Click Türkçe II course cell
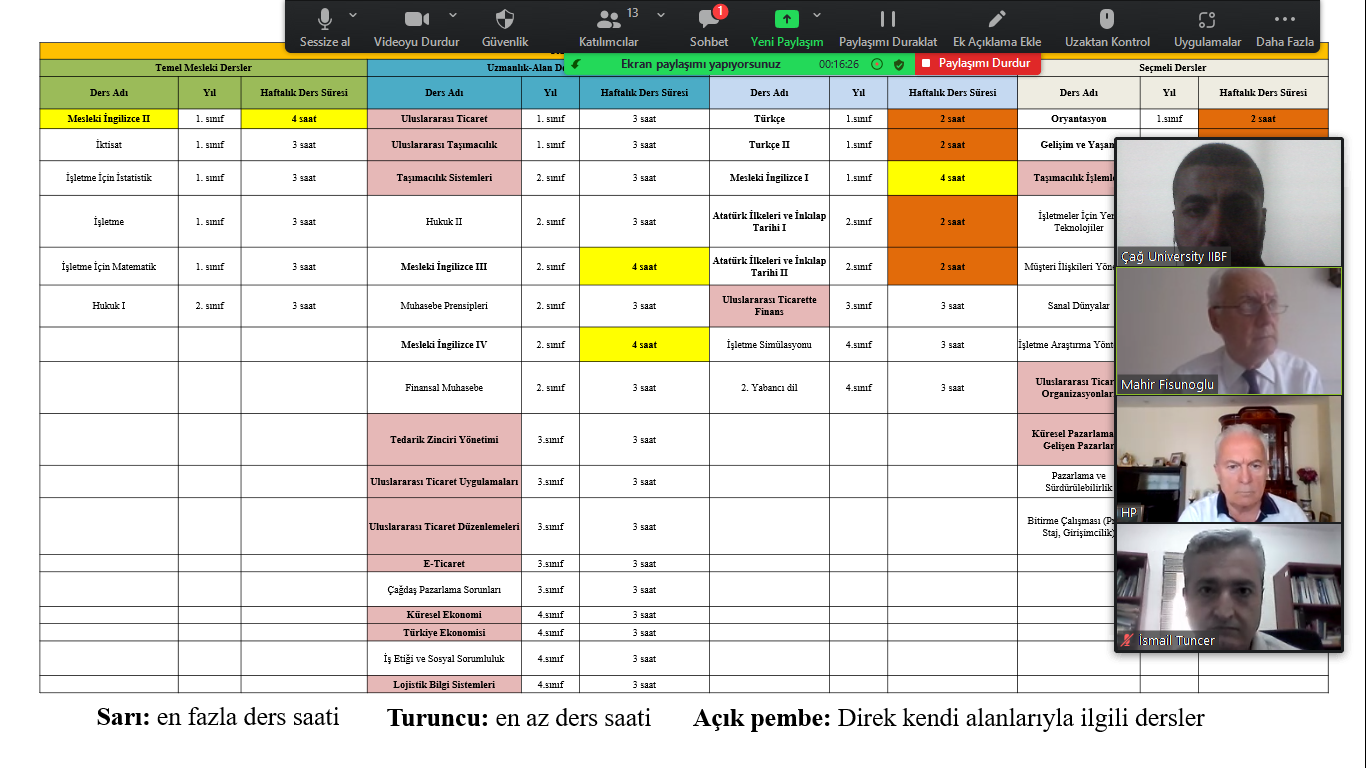The width and height of the screenshot is (1366, 768). pyautogui.click(x=769, y=145)
